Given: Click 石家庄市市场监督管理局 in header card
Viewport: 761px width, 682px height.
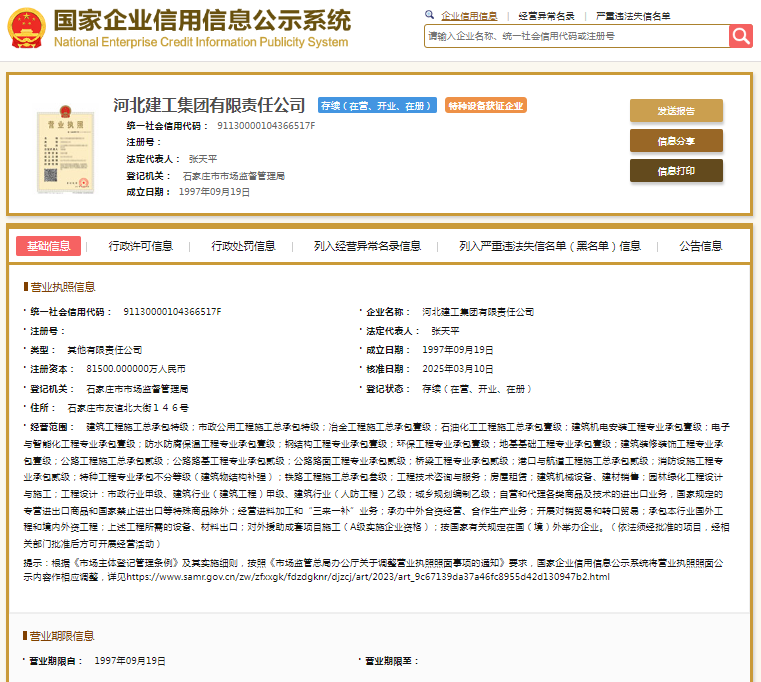Looking at the screenshot, I should (233, 176).
